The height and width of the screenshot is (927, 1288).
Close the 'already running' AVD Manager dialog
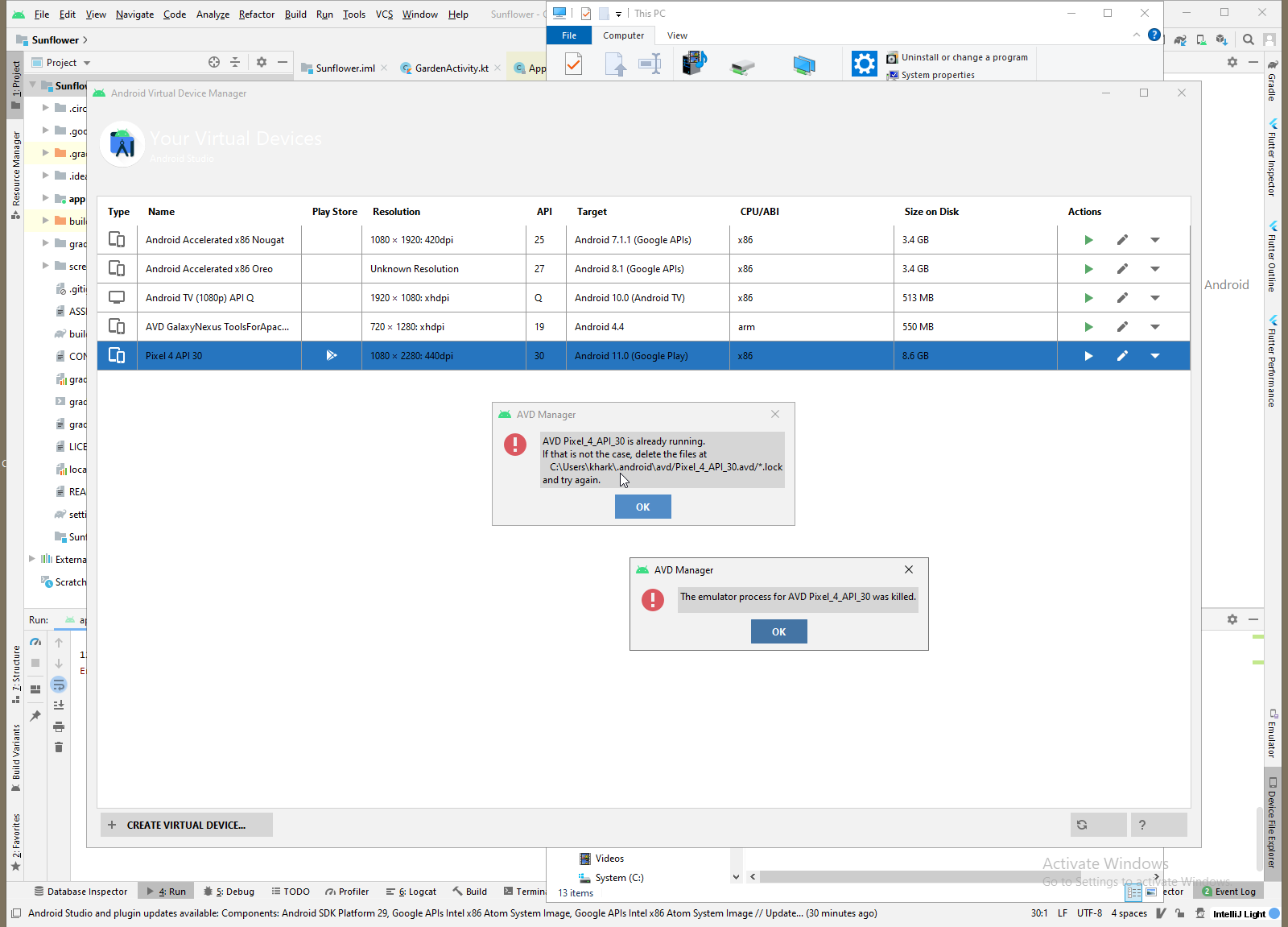click(775, 414)
